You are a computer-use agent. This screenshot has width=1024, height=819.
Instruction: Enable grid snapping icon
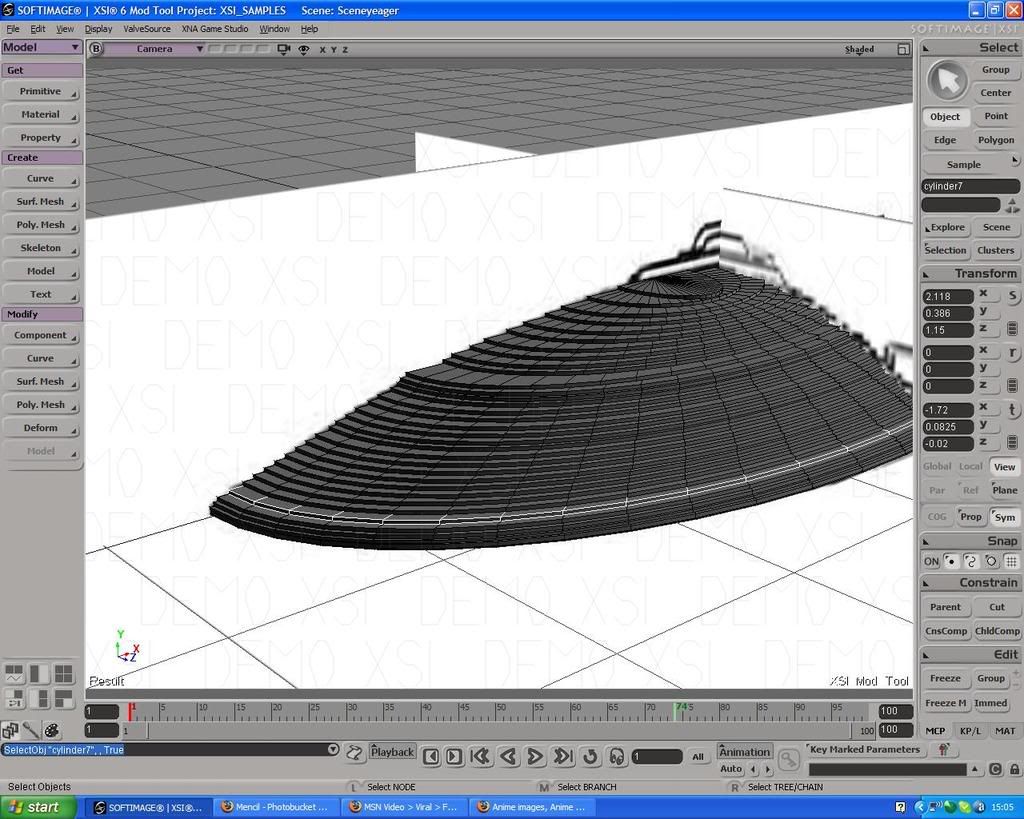pos(1011,561)
